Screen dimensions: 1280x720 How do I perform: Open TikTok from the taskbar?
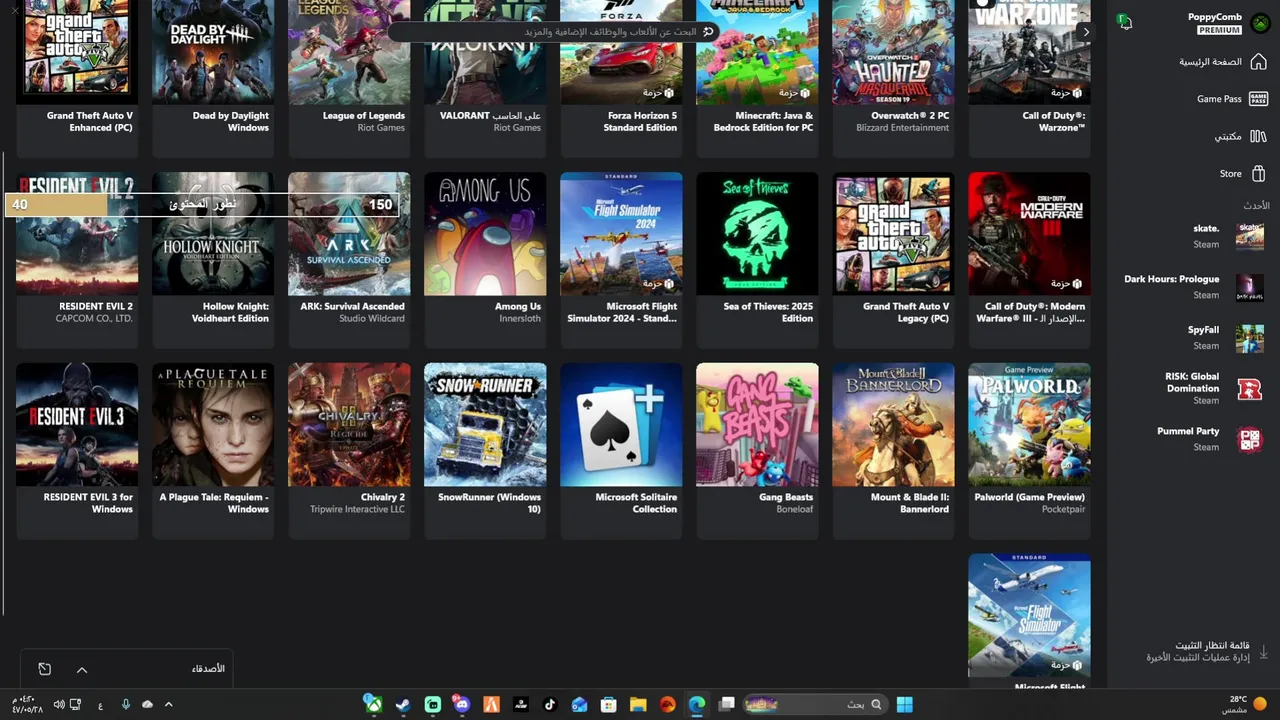pyautogui.click(x=549, y=704)
